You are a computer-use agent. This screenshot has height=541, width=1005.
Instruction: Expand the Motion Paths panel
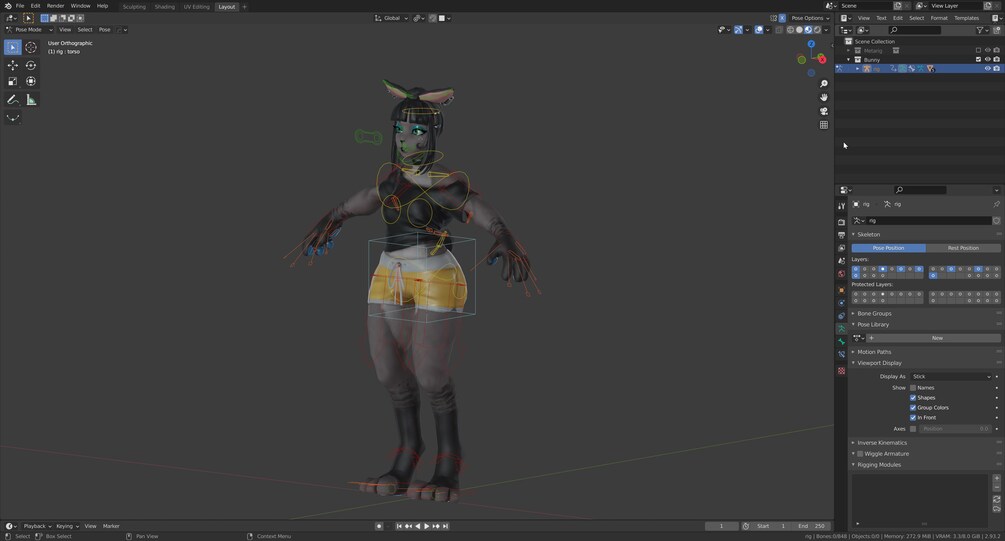(x=874, y=352)
